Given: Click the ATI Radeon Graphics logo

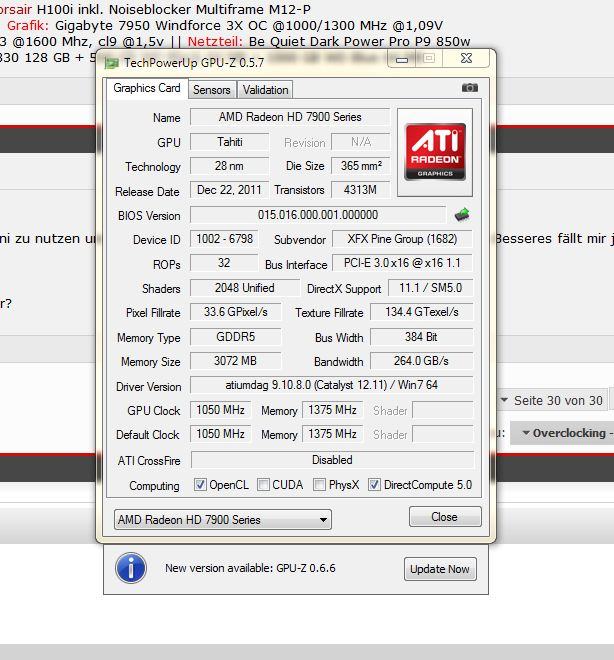Looking at the screenshot, I should tap(435, 152).
